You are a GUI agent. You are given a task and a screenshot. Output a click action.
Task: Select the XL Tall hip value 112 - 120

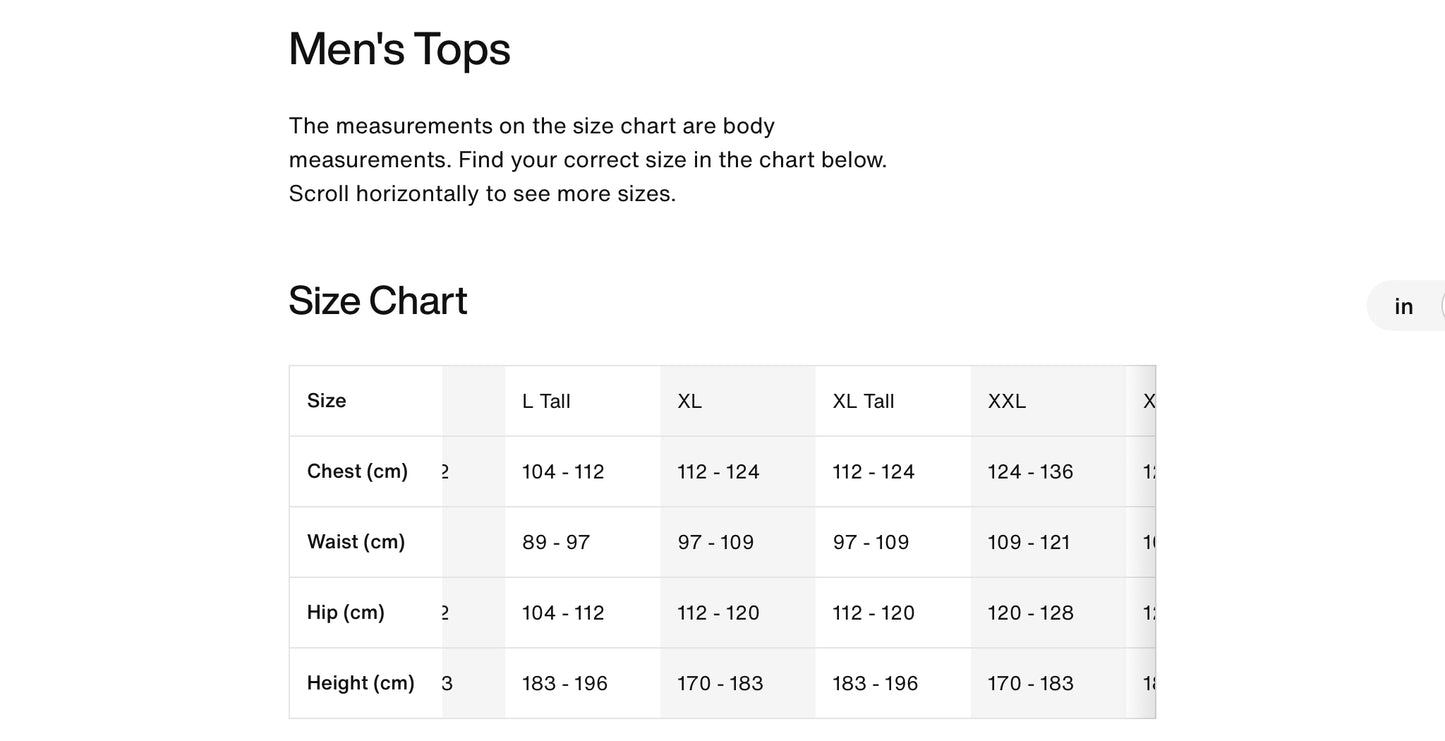tap(874, 613)
